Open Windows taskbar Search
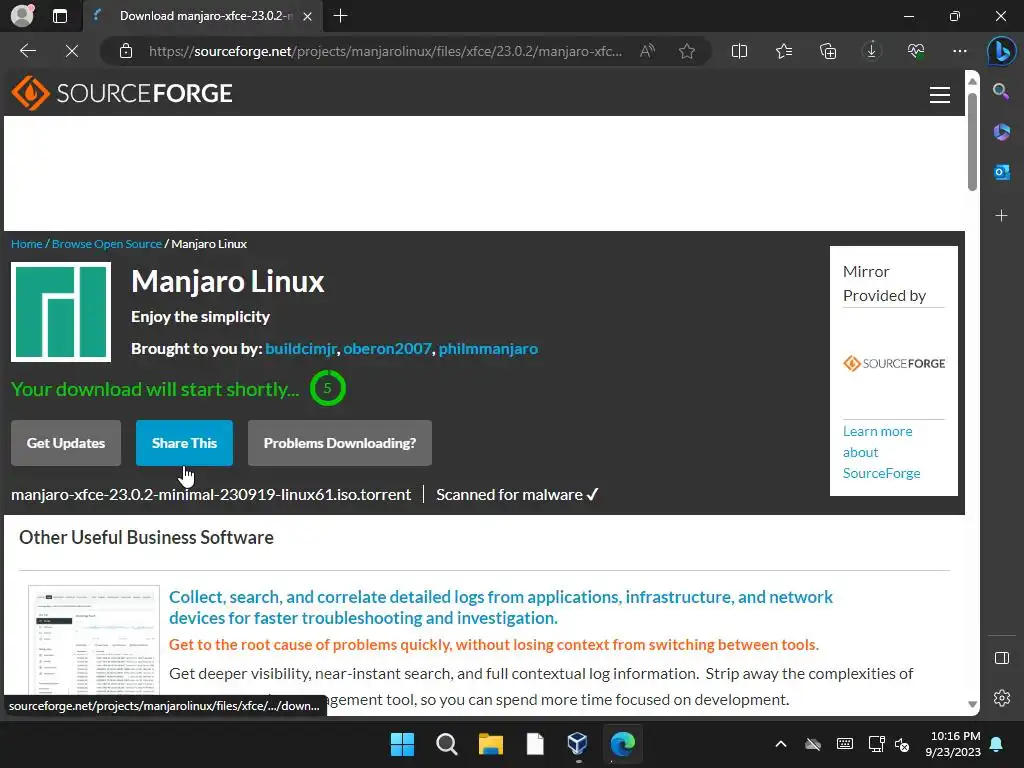Image resolution: width=1024 pixels, height=768 pixels. coord(447,744)
